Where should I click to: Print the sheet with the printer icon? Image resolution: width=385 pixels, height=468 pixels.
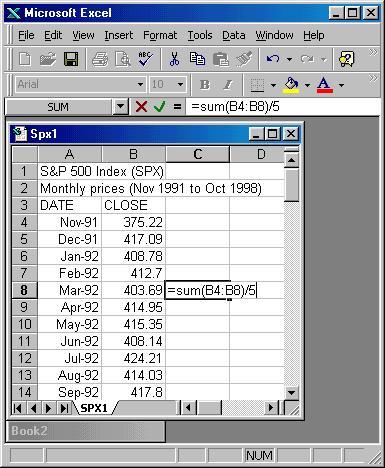[x=100, y=60]
